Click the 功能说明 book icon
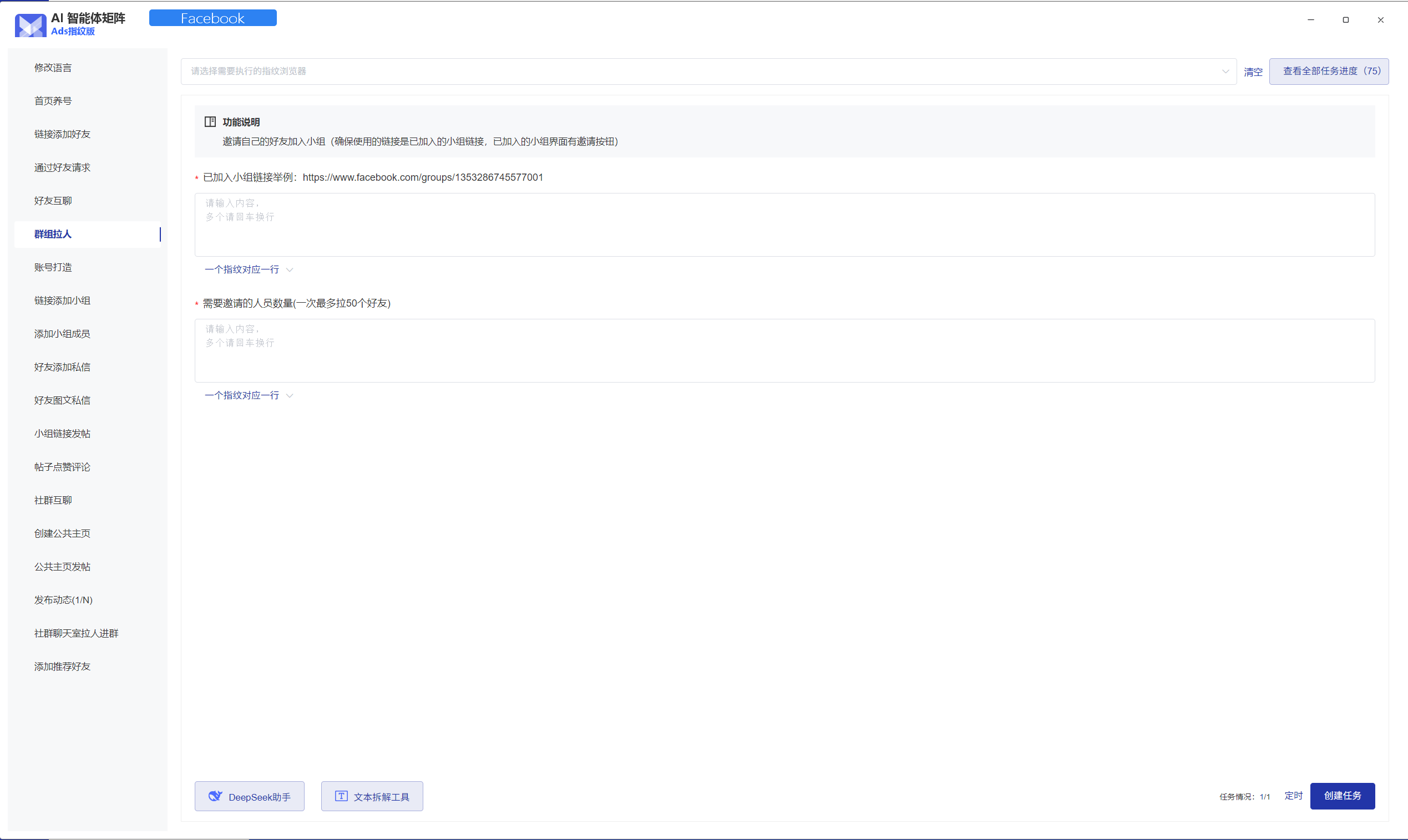The image size is (1408, 840). point(210,121)
